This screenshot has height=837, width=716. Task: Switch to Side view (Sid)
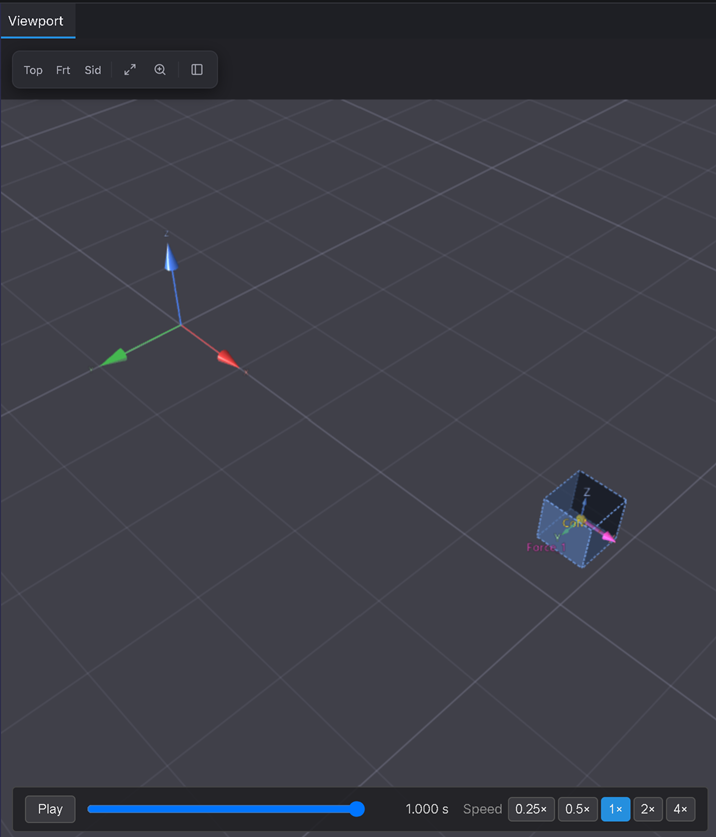[x=93, y=70]
